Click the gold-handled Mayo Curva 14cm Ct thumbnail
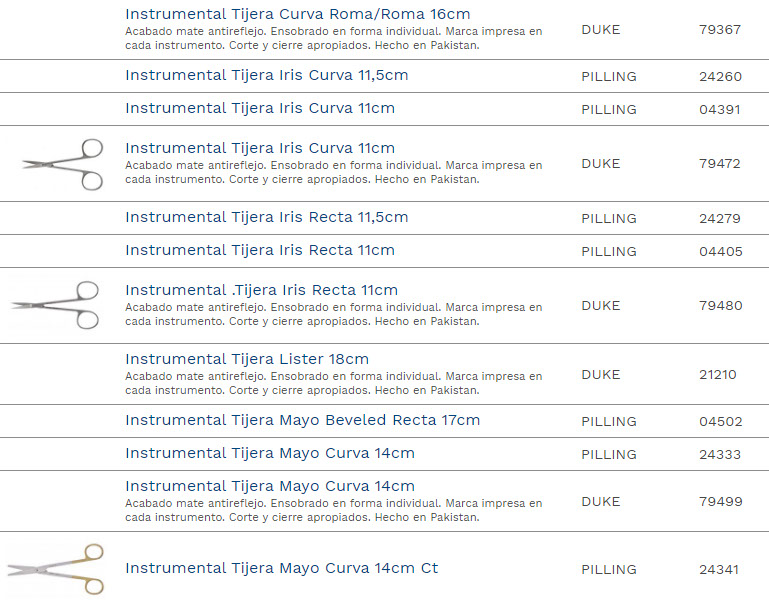The image size is (769, 606). click(x=55, y=569)
